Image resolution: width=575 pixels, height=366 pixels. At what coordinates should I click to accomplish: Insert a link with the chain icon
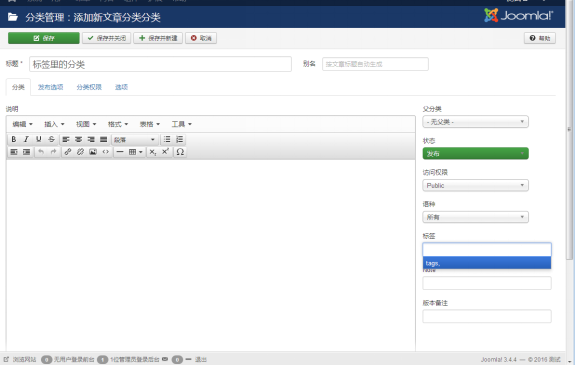68,152
